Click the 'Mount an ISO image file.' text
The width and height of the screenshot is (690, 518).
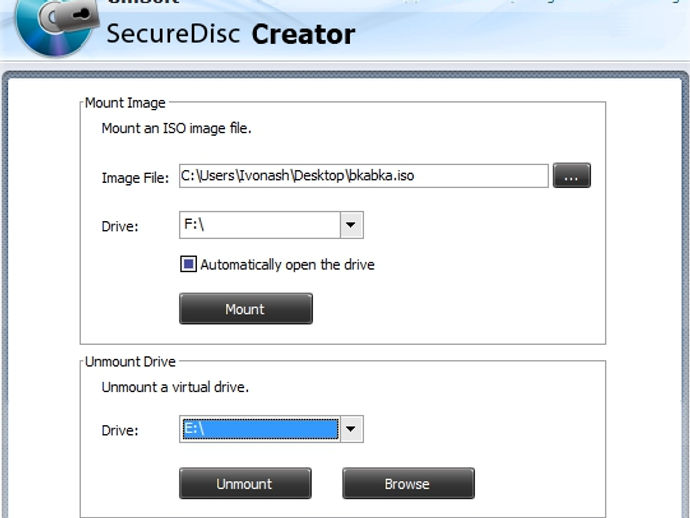pyautogui.click(x=176, y=129)
